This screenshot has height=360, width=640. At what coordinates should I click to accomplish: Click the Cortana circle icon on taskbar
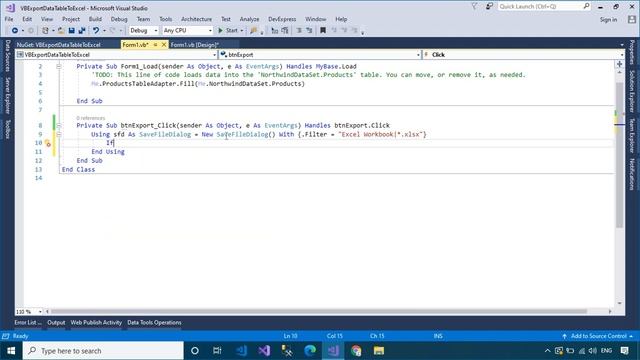pos(195,351)
